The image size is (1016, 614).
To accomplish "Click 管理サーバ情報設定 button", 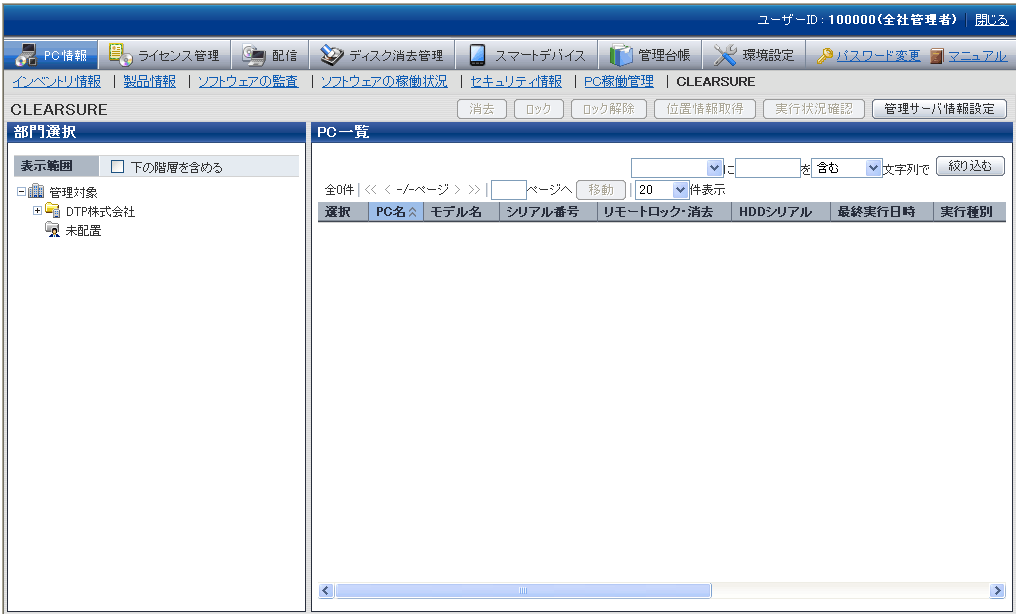I will tap(938, 109).
